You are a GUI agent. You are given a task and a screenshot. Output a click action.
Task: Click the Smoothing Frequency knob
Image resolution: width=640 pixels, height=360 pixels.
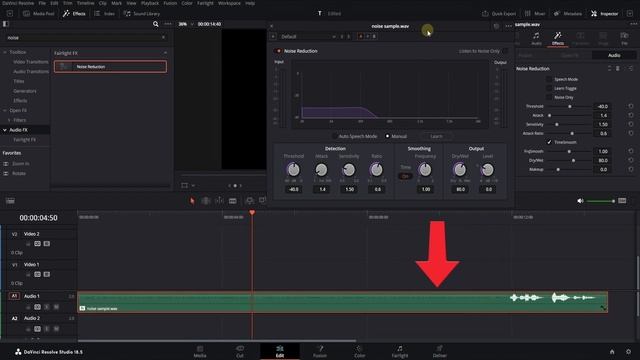(x=425, y=169)
